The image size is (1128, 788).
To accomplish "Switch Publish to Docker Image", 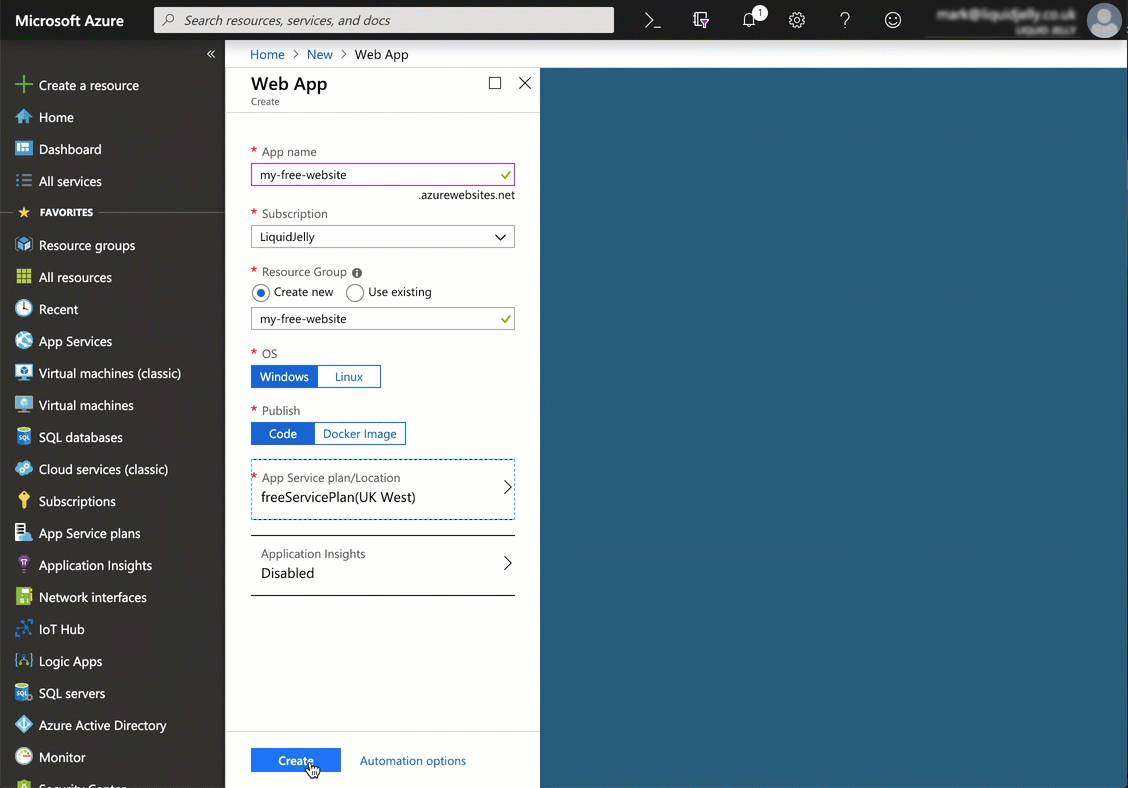I will (x=360, y=434).
